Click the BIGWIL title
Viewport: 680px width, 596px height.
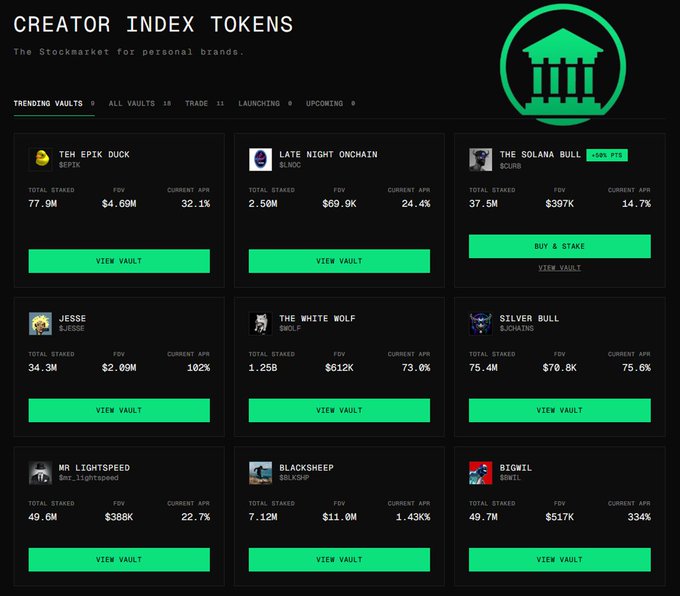(516, 468)
